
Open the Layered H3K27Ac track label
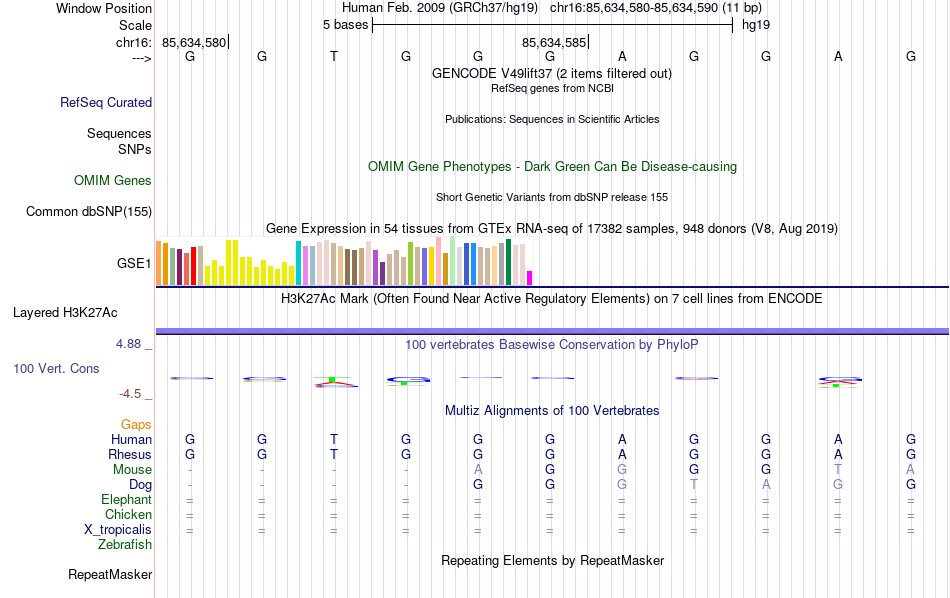click(x=65, y=313)
